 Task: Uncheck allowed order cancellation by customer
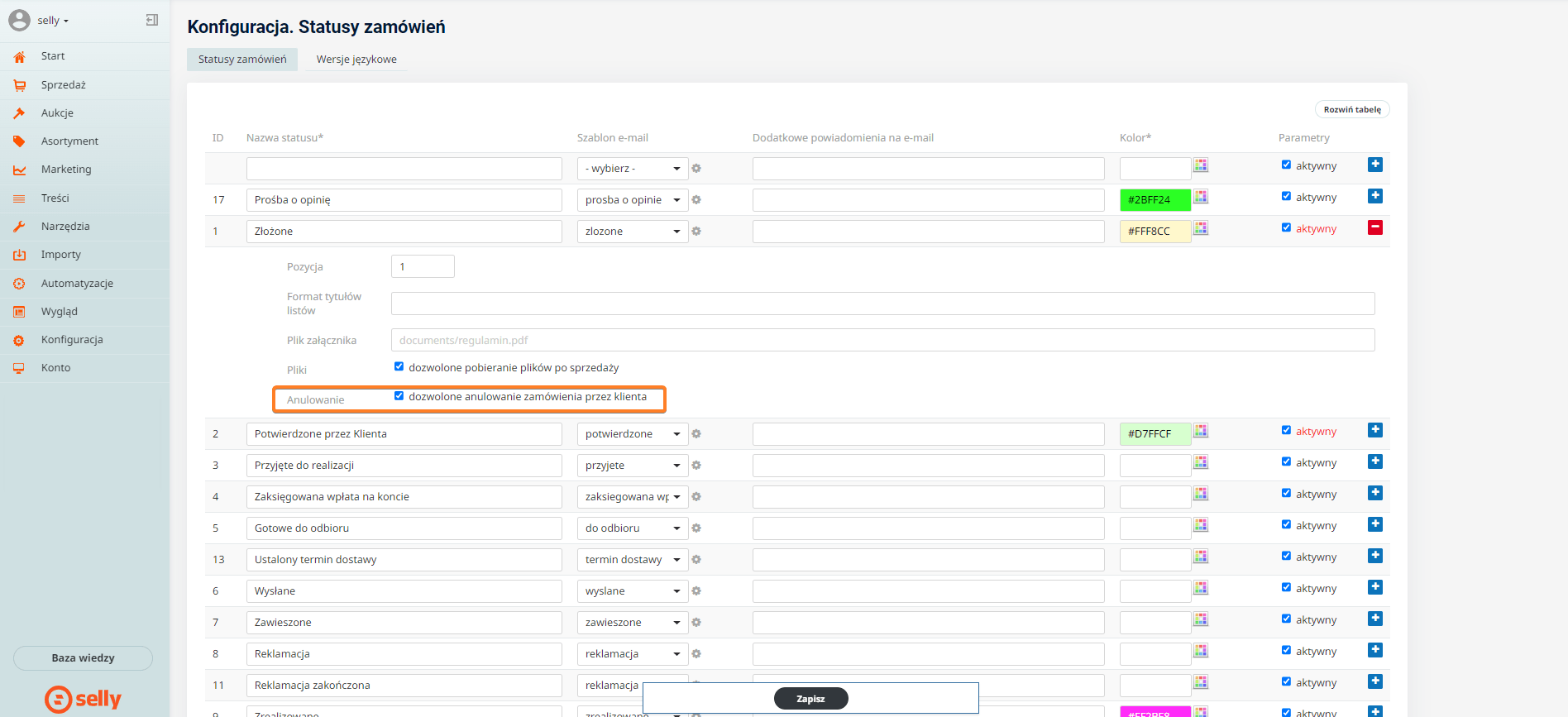[x=399, y=396]
